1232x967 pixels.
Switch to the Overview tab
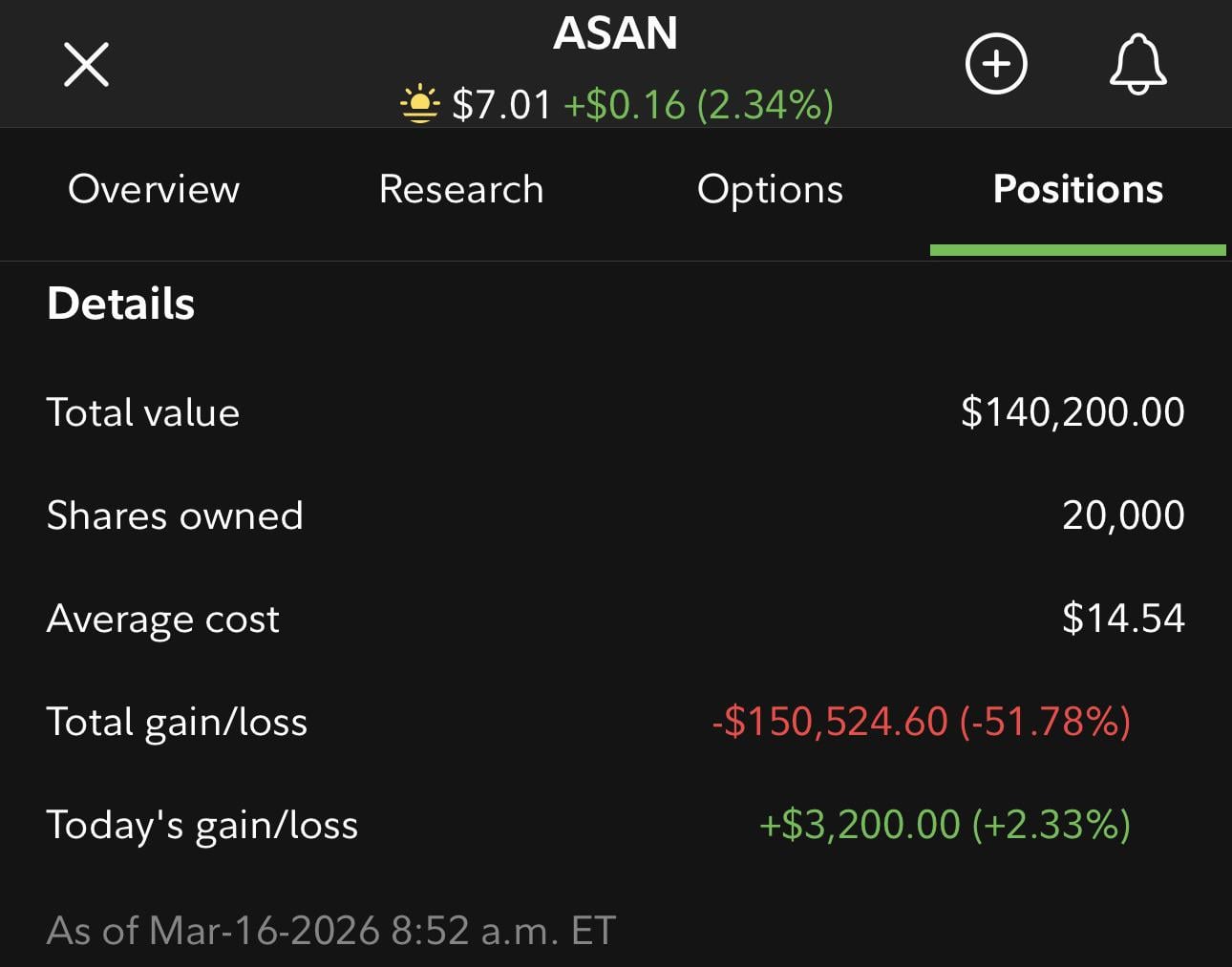(x=154, y=189)
